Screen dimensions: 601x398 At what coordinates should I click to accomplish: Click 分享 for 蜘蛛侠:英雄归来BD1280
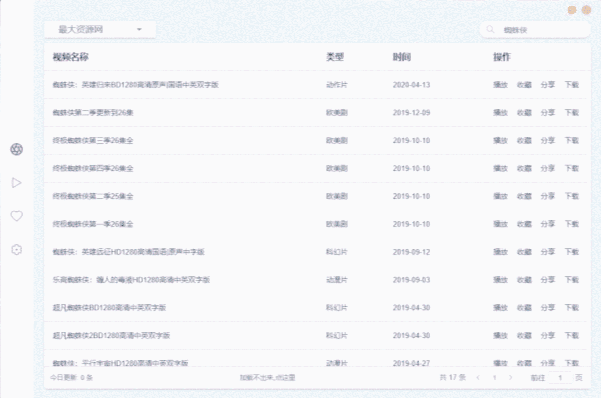pos(548,85)
